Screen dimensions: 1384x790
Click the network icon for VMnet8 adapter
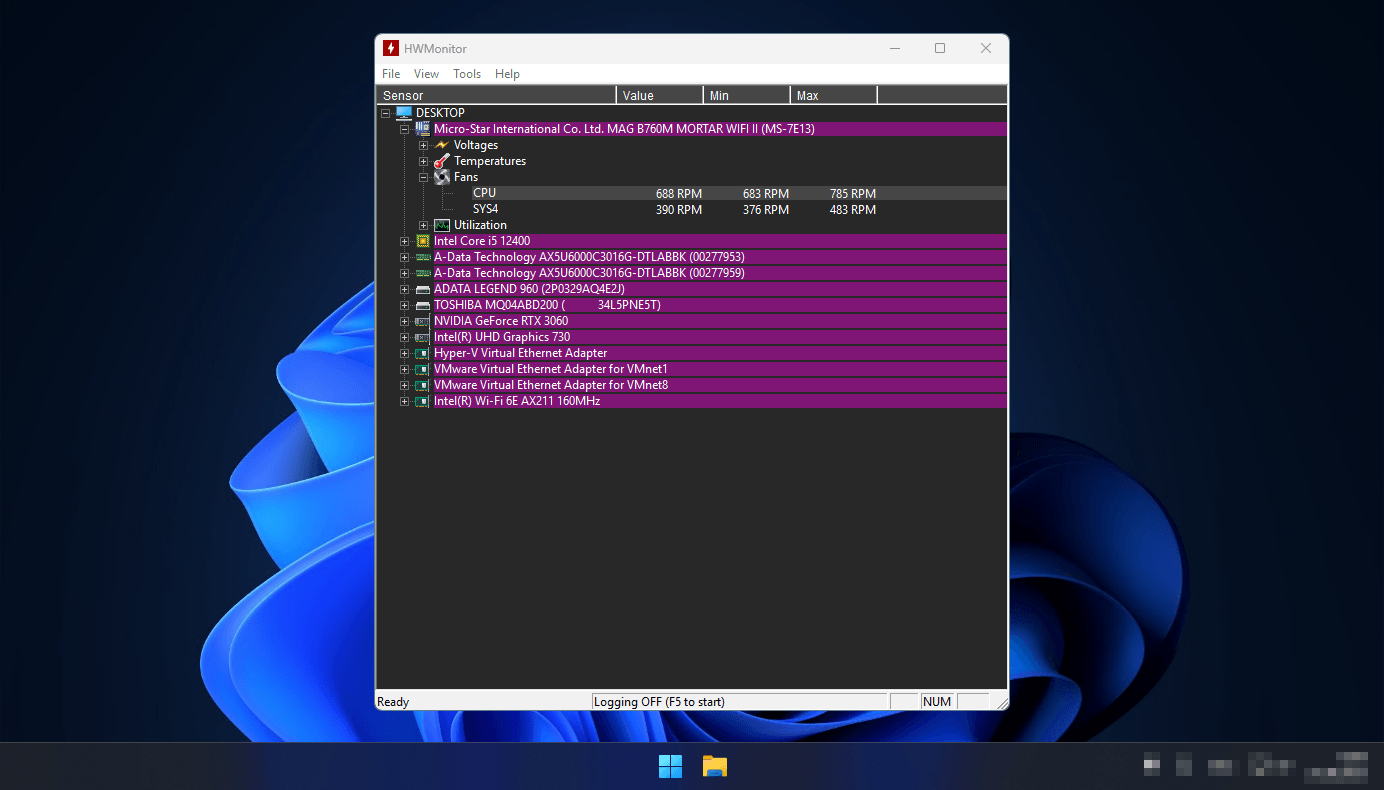[422, 385]
